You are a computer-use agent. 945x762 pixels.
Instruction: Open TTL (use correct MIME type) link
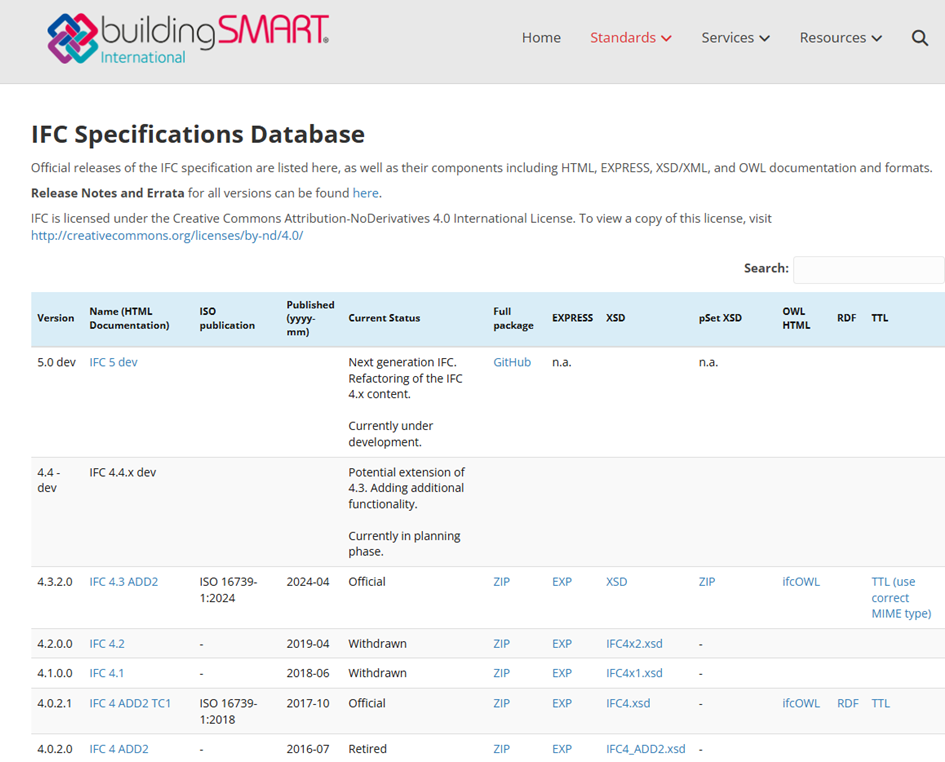[900, 597]
